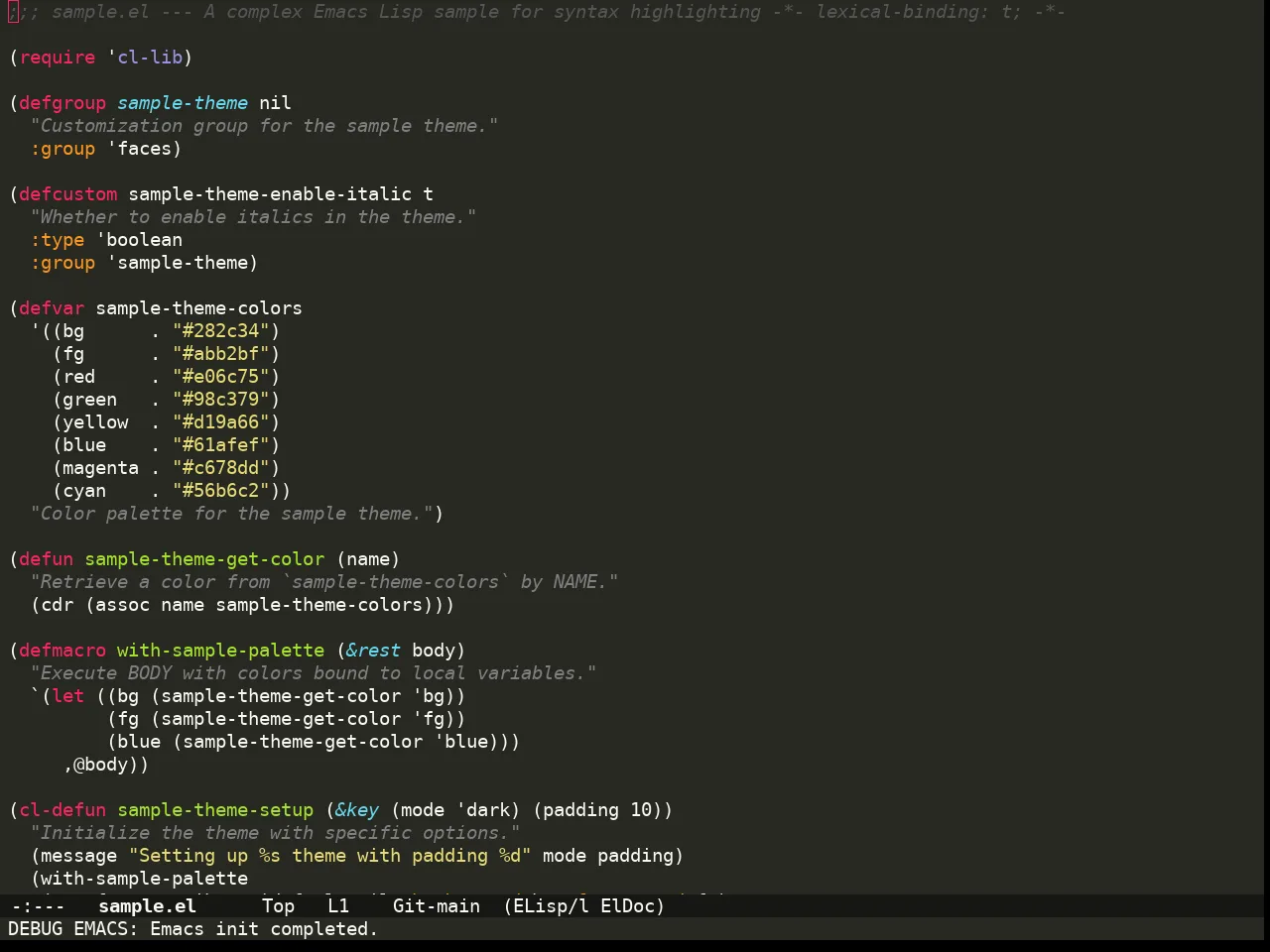Viewport: 1270px width, 952px height.
Task: Click the defgroup keyword
Action: pos(63,103)
